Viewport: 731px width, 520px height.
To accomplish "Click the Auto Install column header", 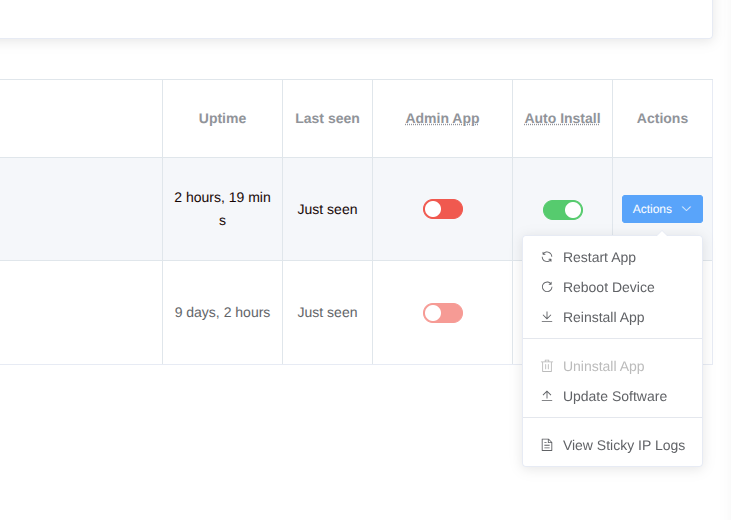I will point(562,118).
